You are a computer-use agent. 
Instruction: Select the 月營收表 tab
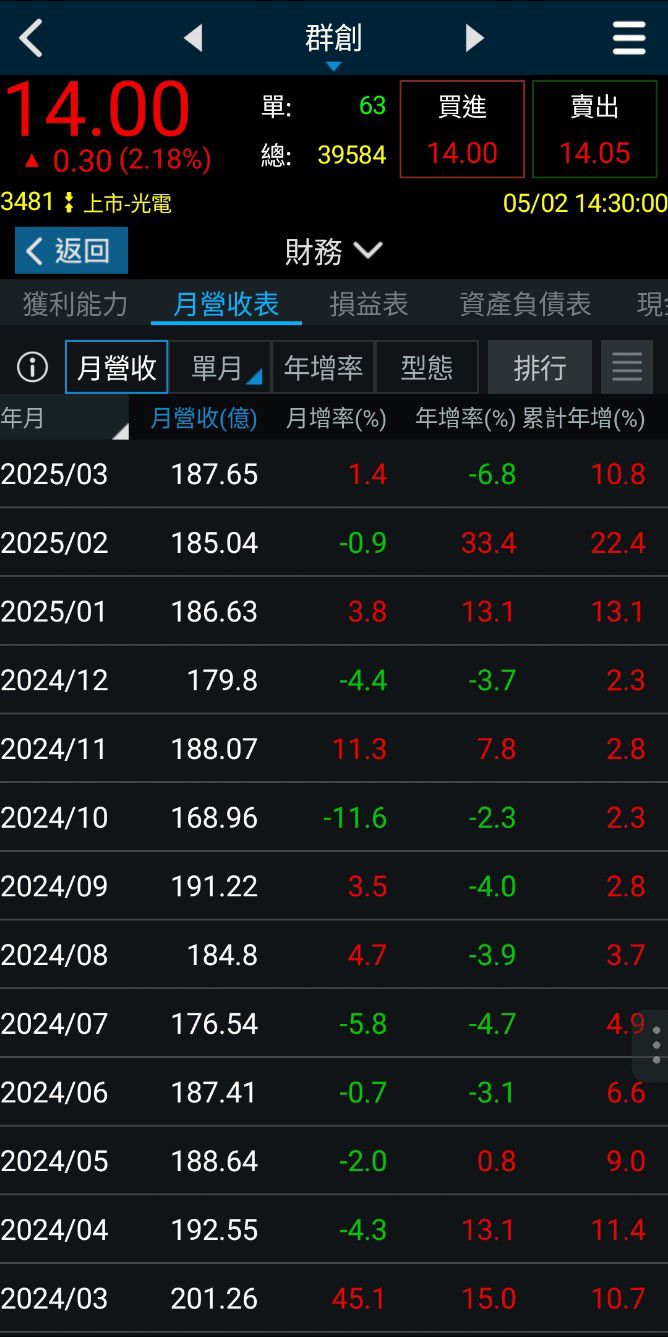pyautogui.click(x=226, y=304)
